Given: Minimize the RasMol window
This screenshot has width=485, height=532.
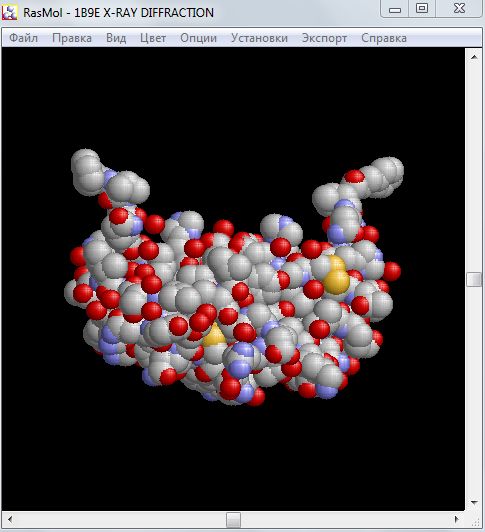Looking at the screenshot, I should [x=395, y=9].
